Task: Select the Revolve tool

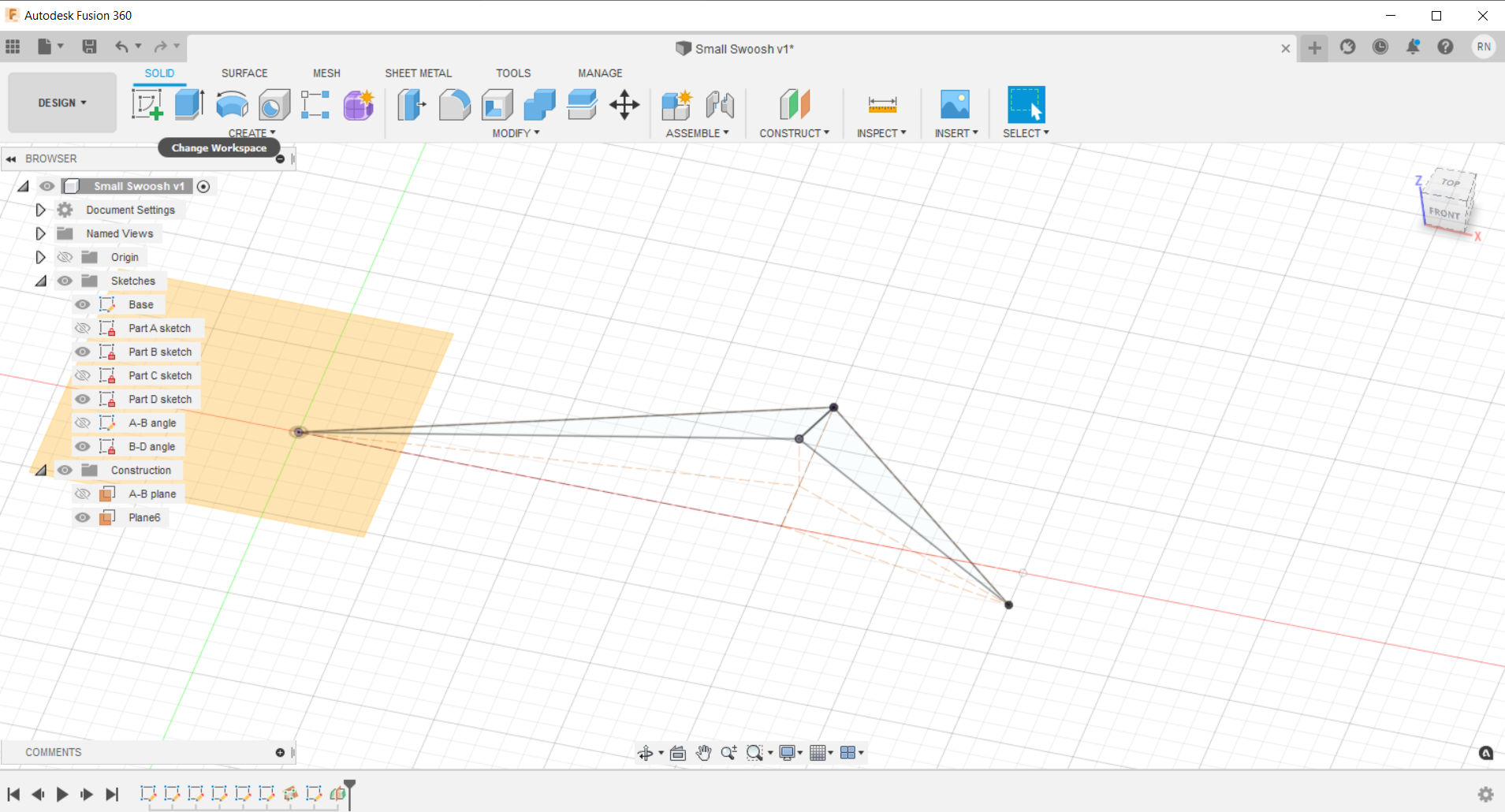Action: [232, 104]
